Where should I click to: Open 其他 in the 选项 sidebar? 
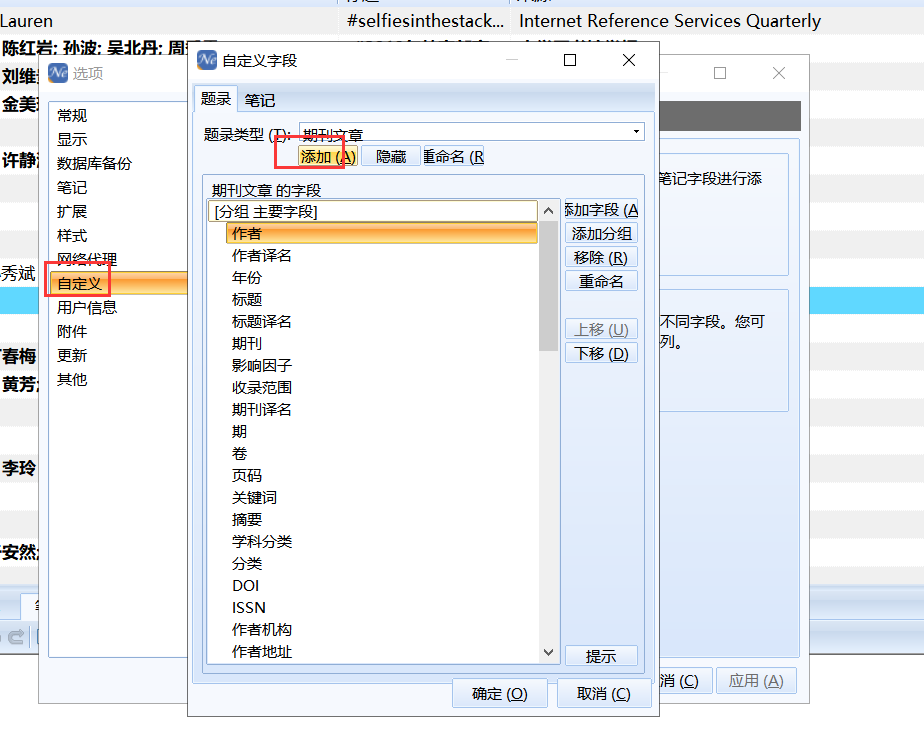(72, 380)
